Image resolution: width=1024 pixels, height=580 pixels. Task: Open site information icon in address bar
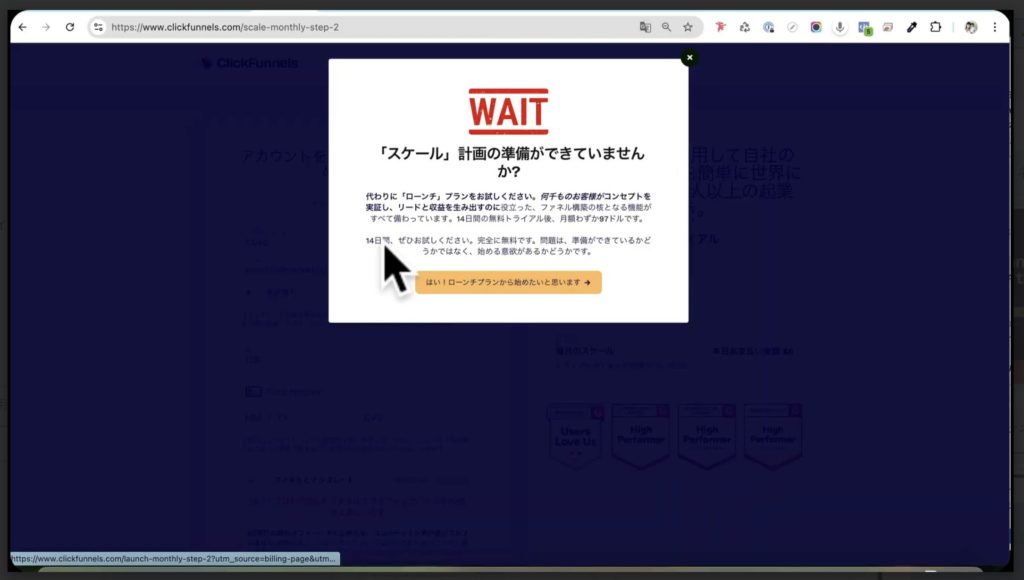coord(99,27)
